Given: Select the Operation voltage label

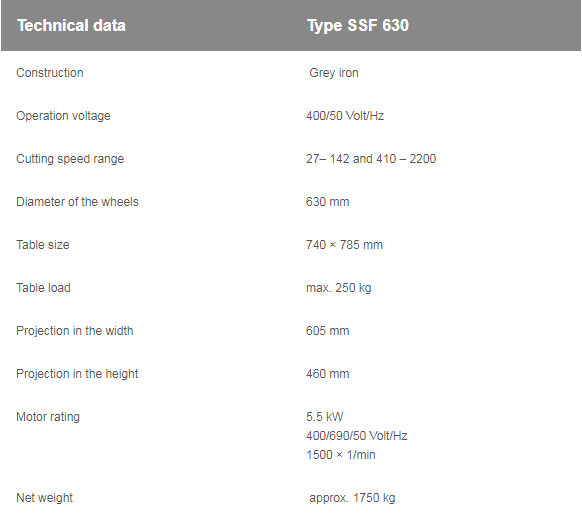Looking at the screenshot, I should tap(63, 116).
